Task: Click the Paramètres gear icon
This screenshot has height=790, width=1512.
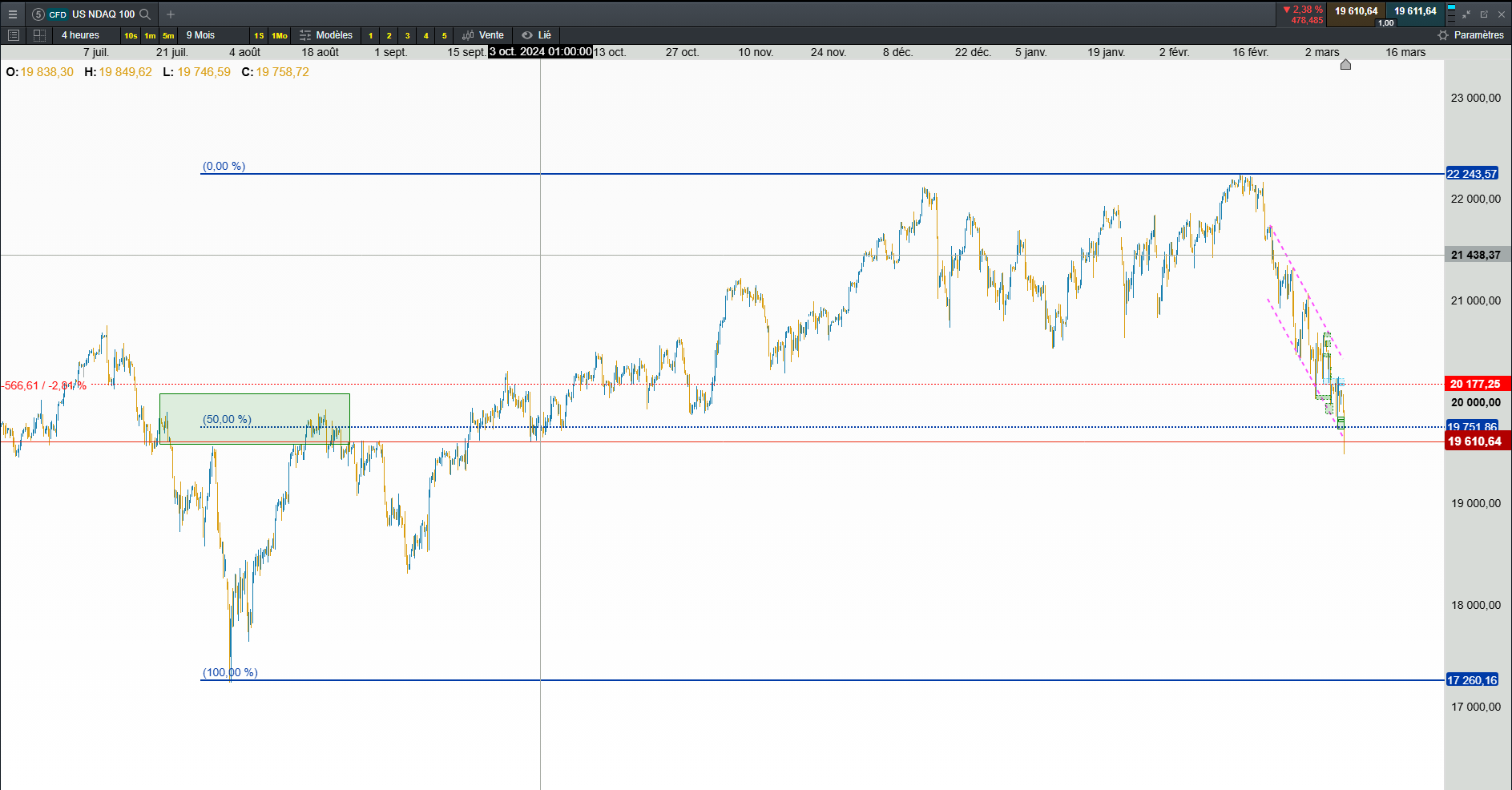Action: [1443, 35]
